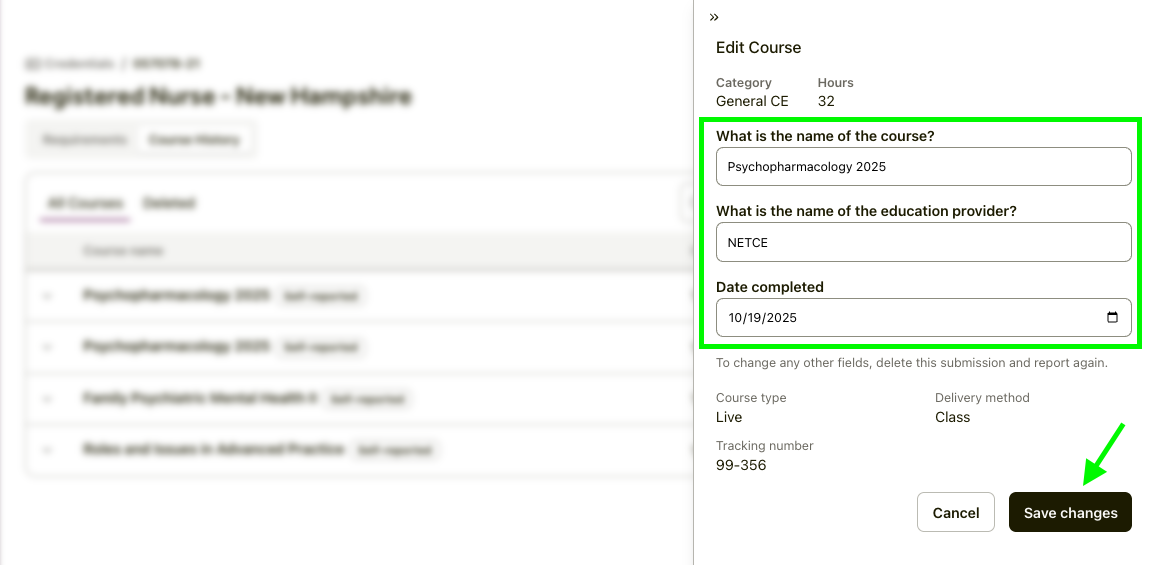Image resolution: width=1149 pixels, height=565 pixels.
Task: Select the Course History tab
Action: pos(194,140)
